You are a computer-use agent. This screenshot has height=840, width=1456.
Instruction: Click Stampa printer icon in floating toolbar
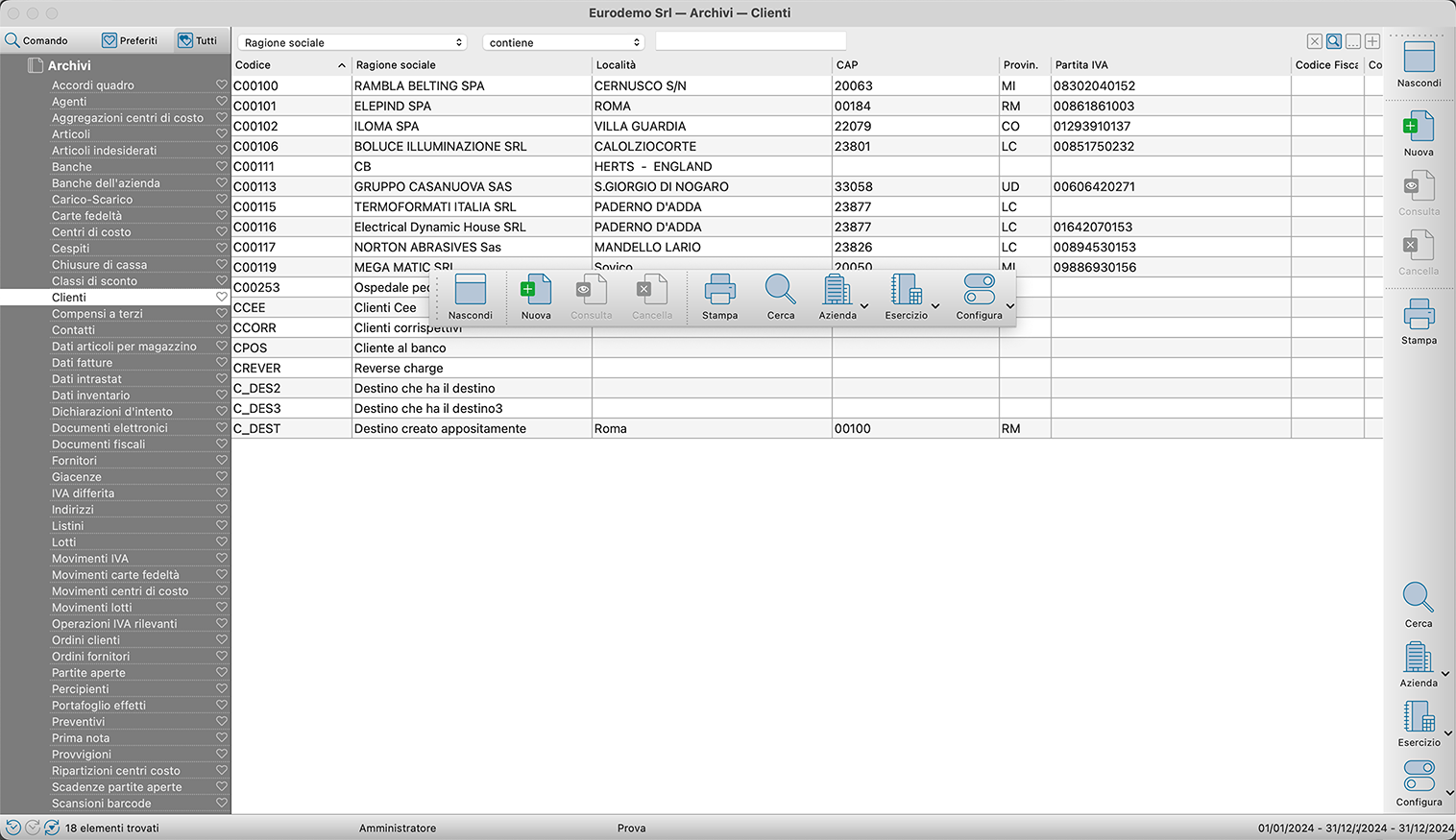click(x=719, y=297)
